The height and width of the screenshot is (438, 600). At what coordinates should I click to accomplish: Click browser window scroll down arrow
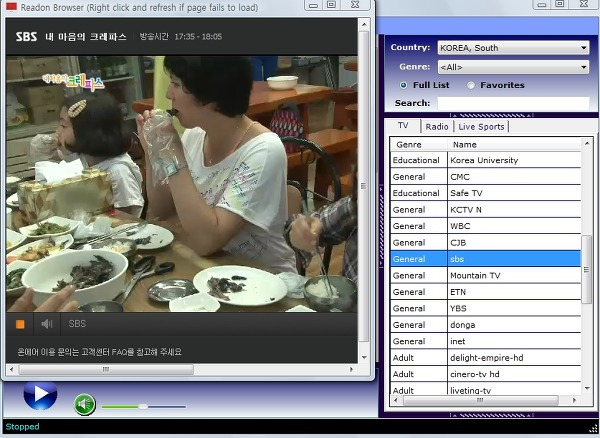pyautogui.click(x=364, y=357)
